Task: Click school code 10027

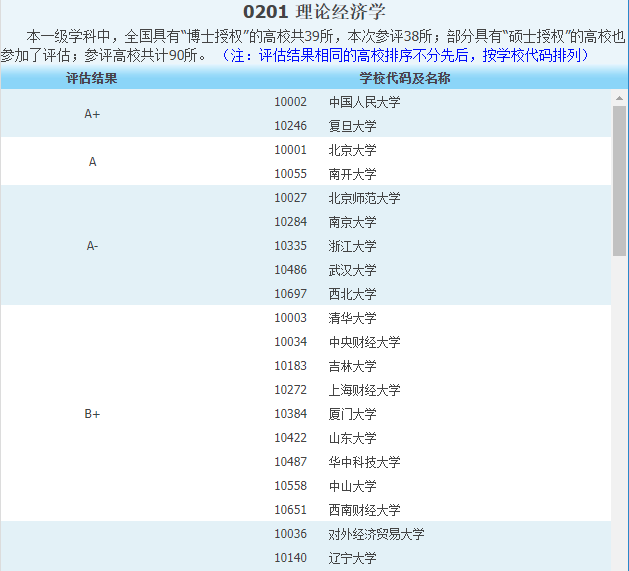Action: click(x=290, y=198)
